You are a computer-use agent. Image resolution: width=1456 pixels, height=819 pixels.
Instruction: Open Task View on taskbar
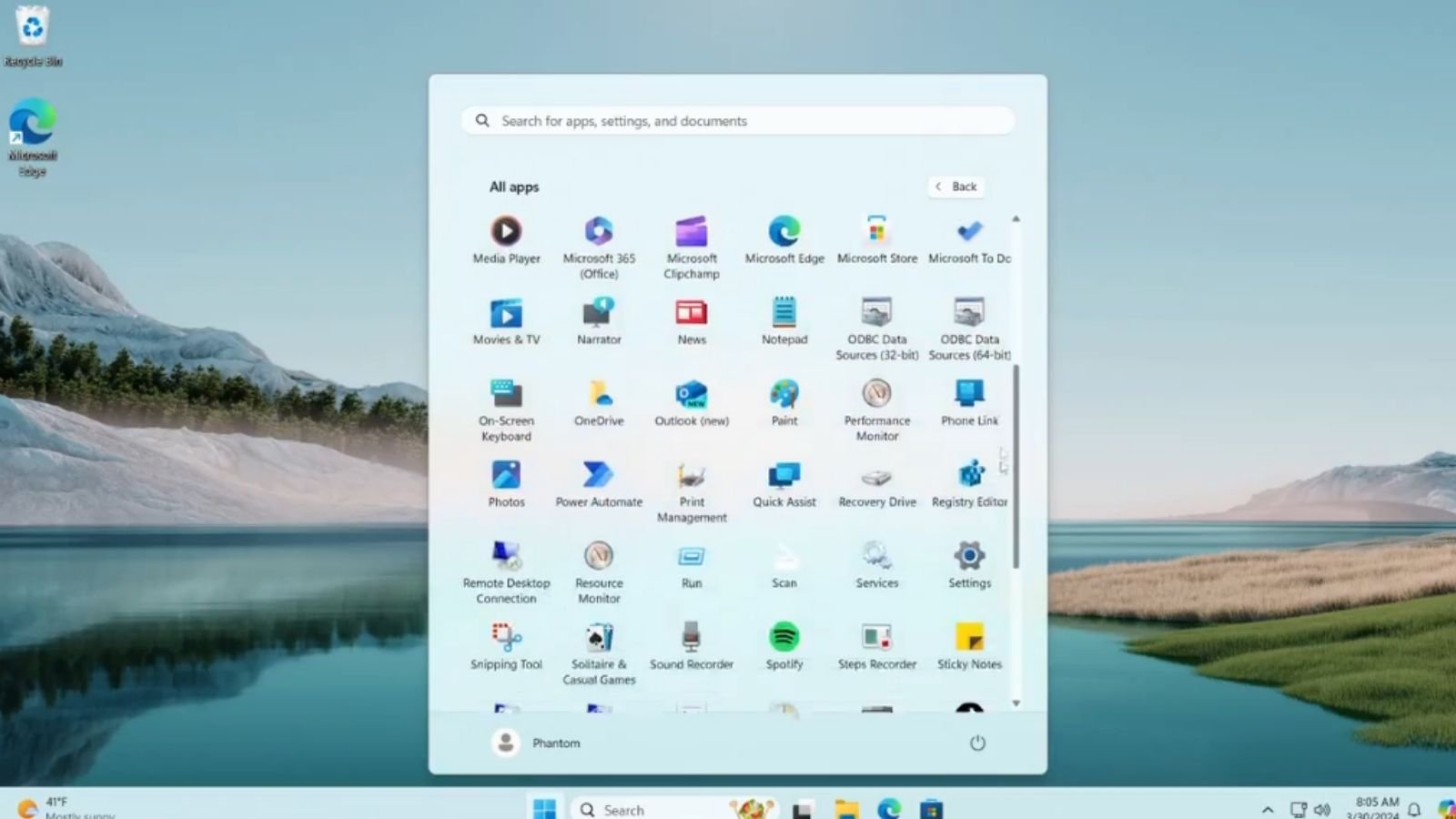point(803,809)
